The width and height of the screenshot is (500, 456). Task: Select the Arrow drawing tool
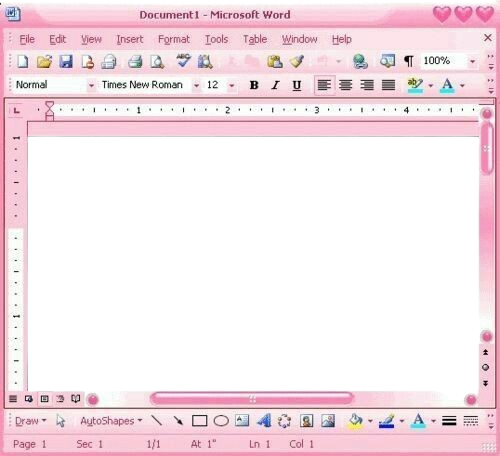(x=178, y=421)
